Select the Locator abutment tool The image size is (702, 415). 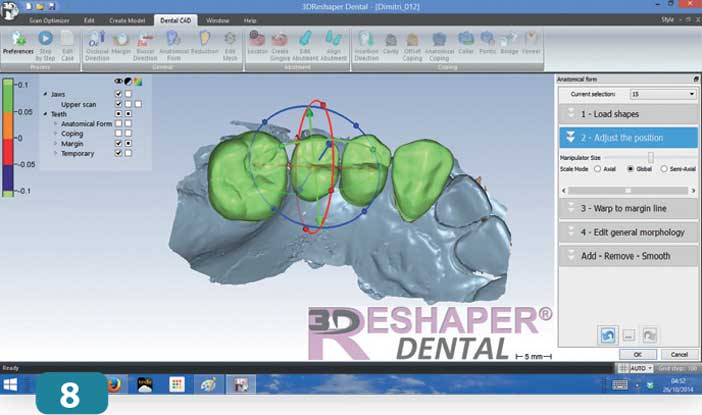[x=257, y=43]
